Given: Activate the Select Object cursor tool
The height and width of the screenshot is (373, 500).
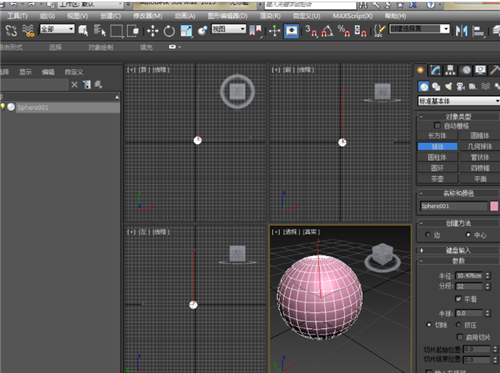Looking at the screenshot, I should coord(83,31).
